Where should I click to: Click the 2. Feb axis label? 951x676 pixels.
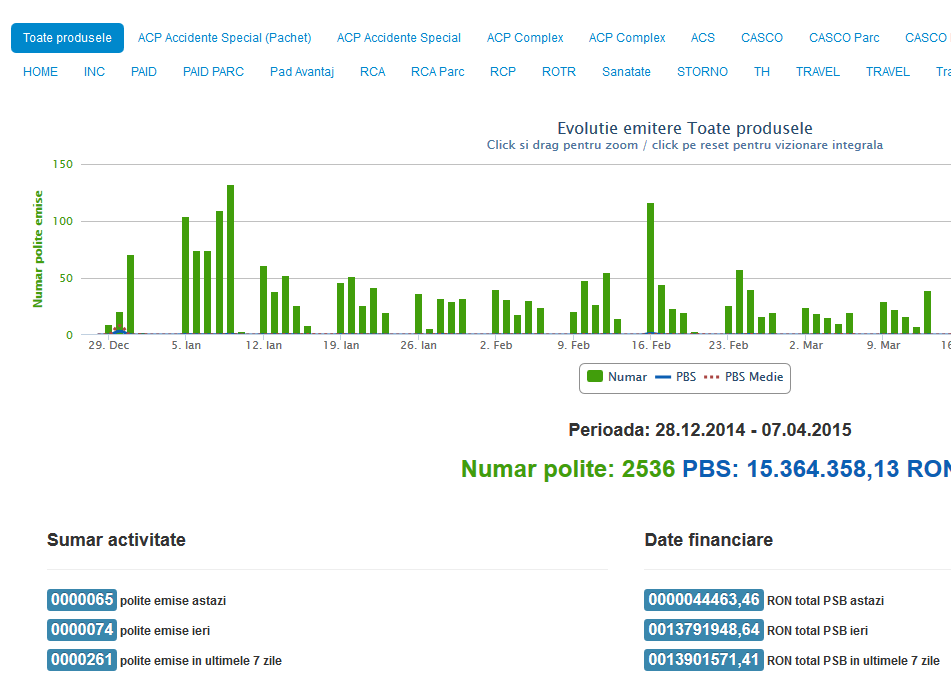496,345
